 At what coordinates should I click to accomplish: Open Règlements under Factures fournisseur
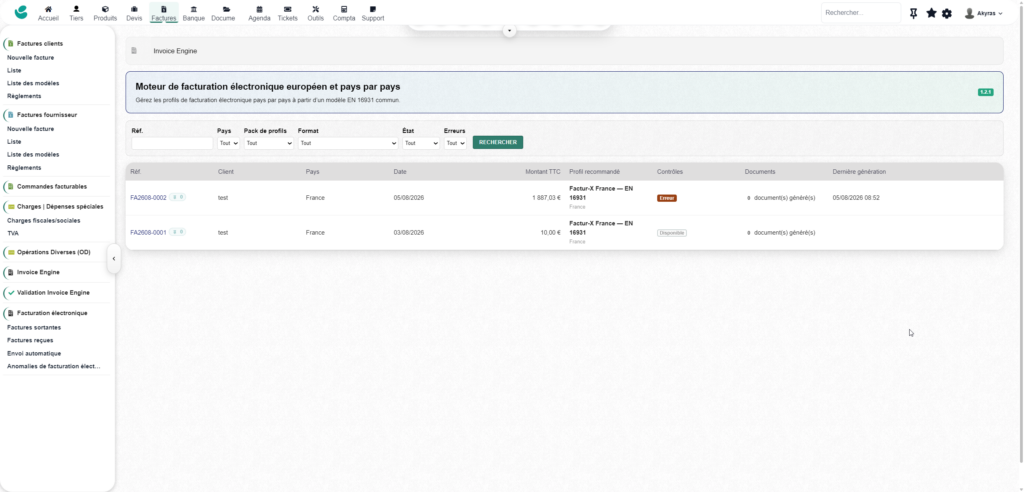coord(24,167)
